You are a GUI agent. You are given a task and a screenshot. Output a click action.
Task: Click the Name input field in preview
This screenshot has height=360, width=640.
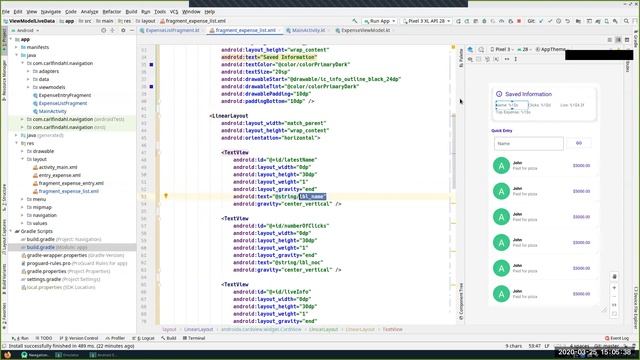tap(529, 144)
